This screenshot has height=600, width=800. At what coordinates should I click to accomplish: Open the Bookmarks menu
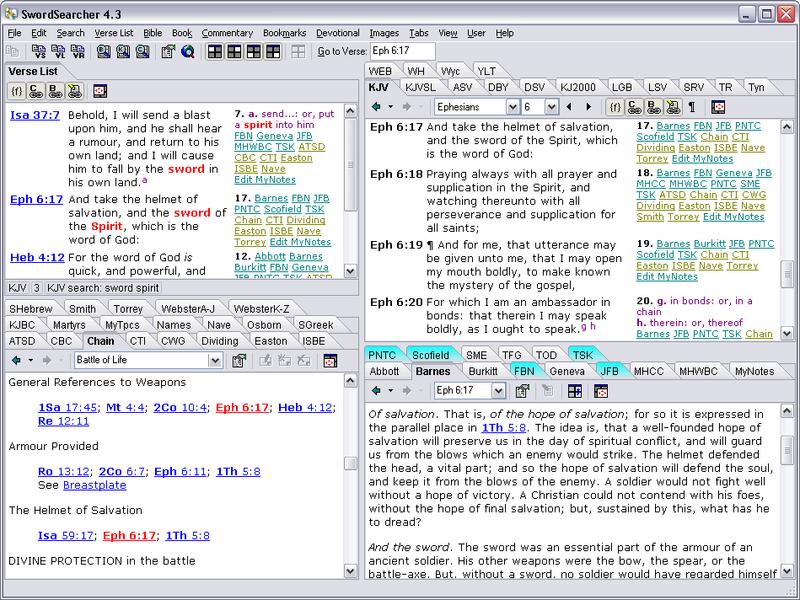pyautogui.click(x=285, y=33)
